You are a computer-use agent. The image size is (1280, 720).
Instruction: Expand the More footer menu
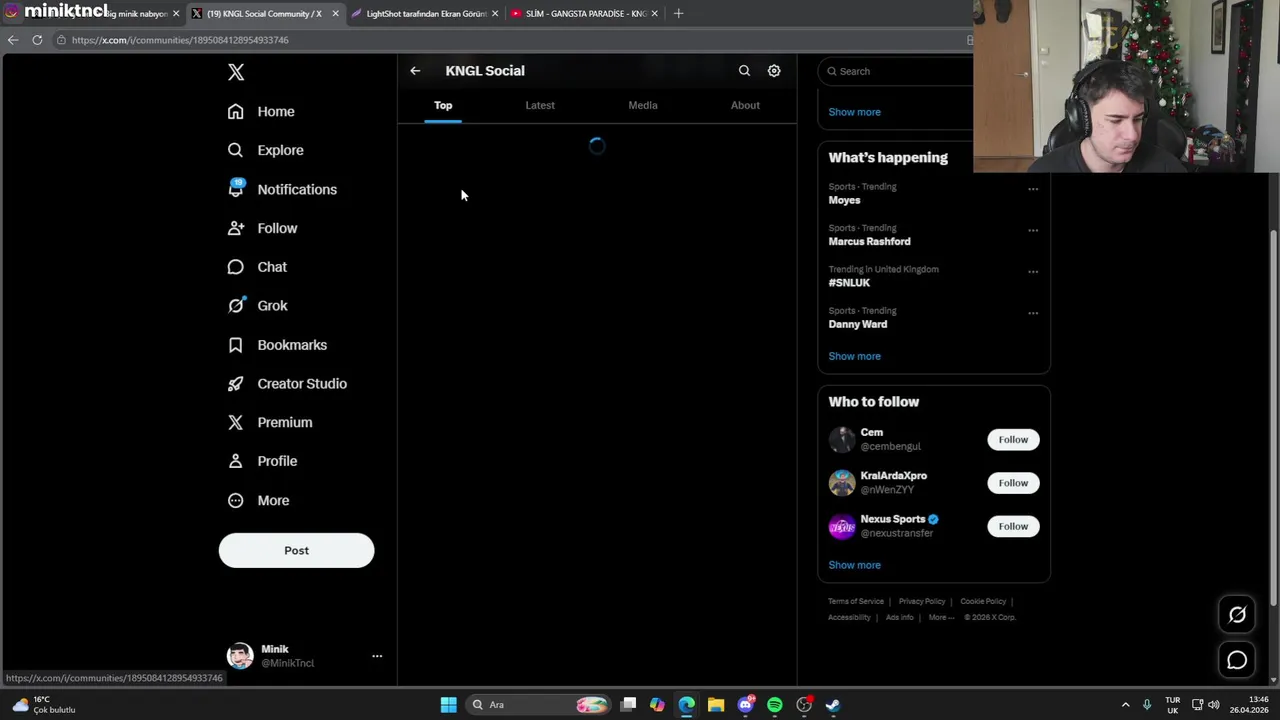tap(941, 617)
